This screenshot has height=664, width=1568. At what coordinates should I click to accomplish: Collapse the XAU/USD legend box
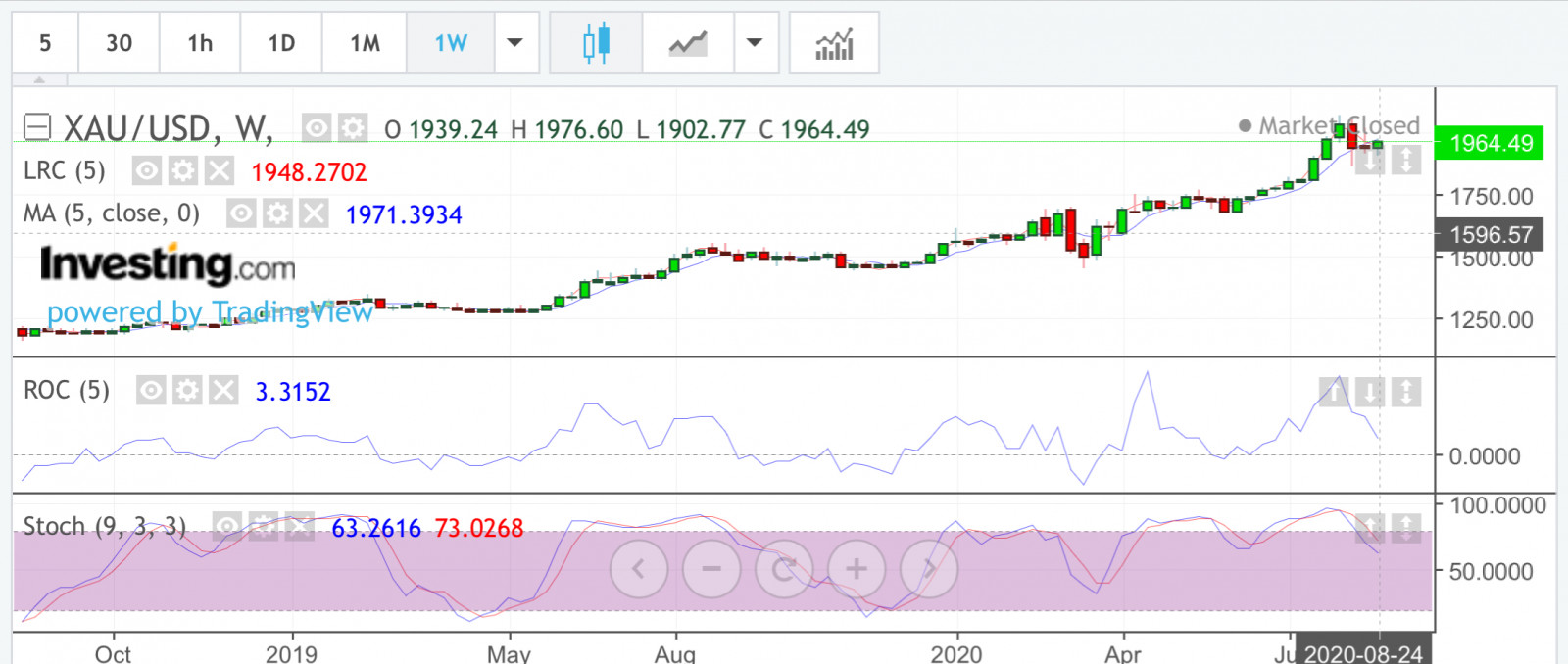37,127
